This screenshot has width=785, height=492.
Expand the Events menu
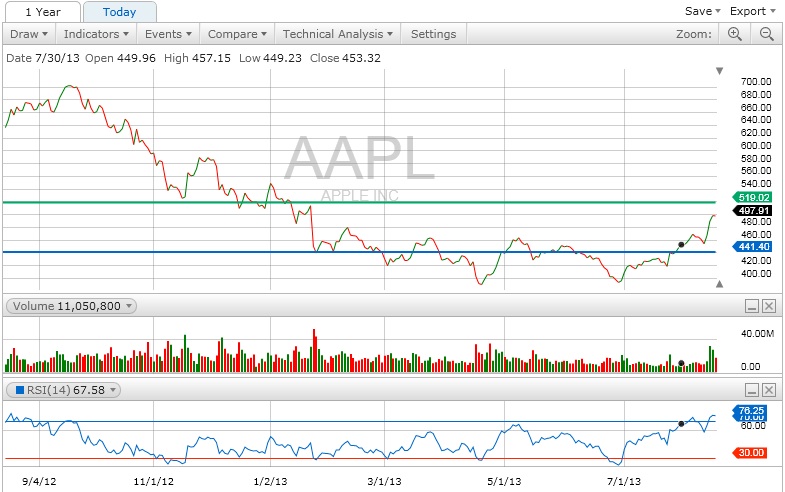(x=168, y=34)
